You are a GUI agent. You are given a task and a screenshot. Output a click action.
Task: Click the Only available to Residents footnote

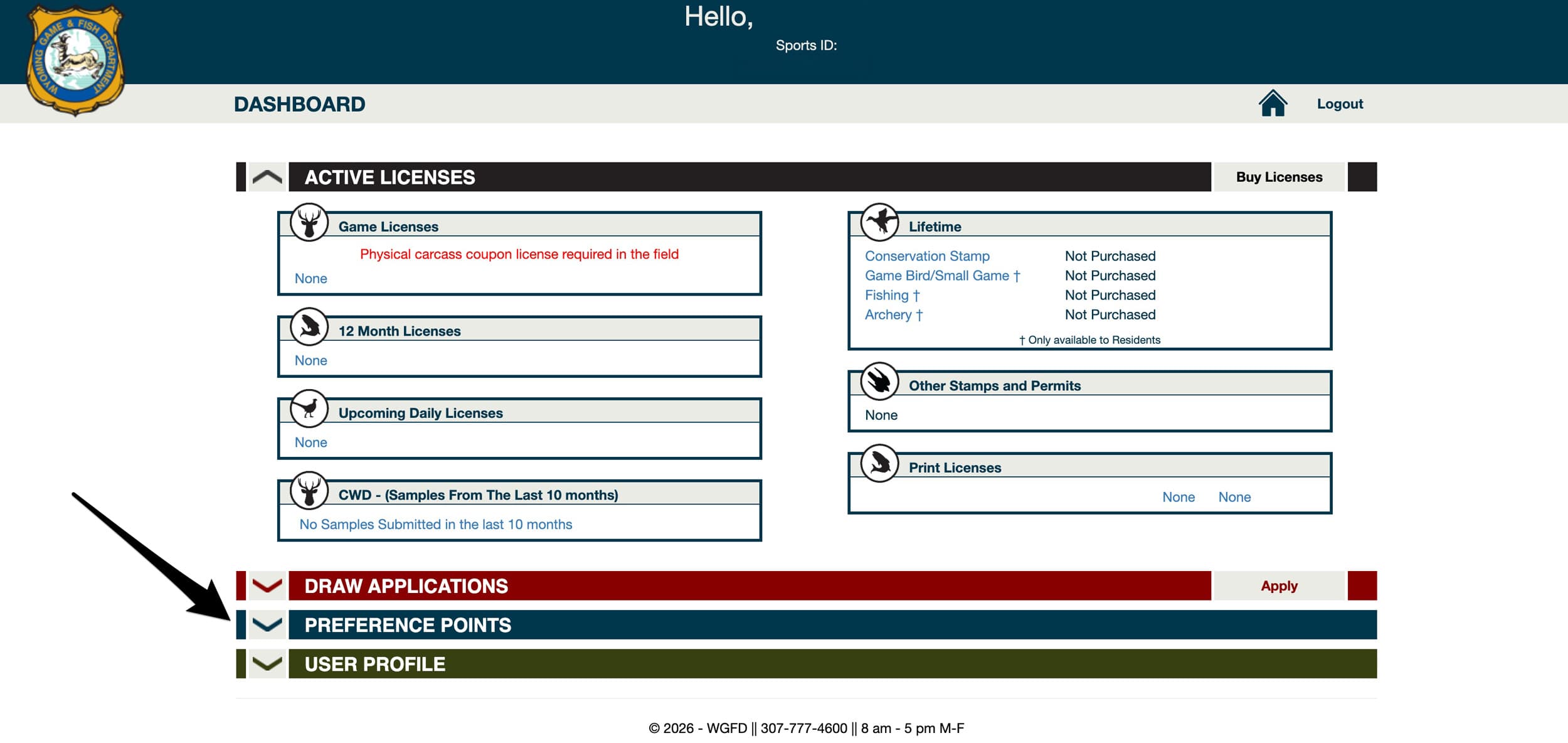coord(1090,340)
